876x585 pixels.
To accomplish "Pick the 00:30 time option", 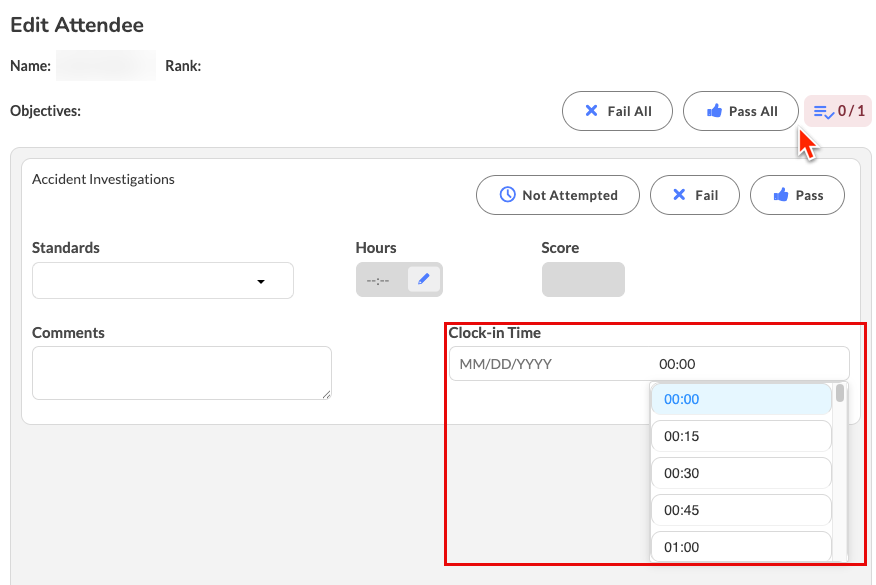I will click(x=741, y=473).
